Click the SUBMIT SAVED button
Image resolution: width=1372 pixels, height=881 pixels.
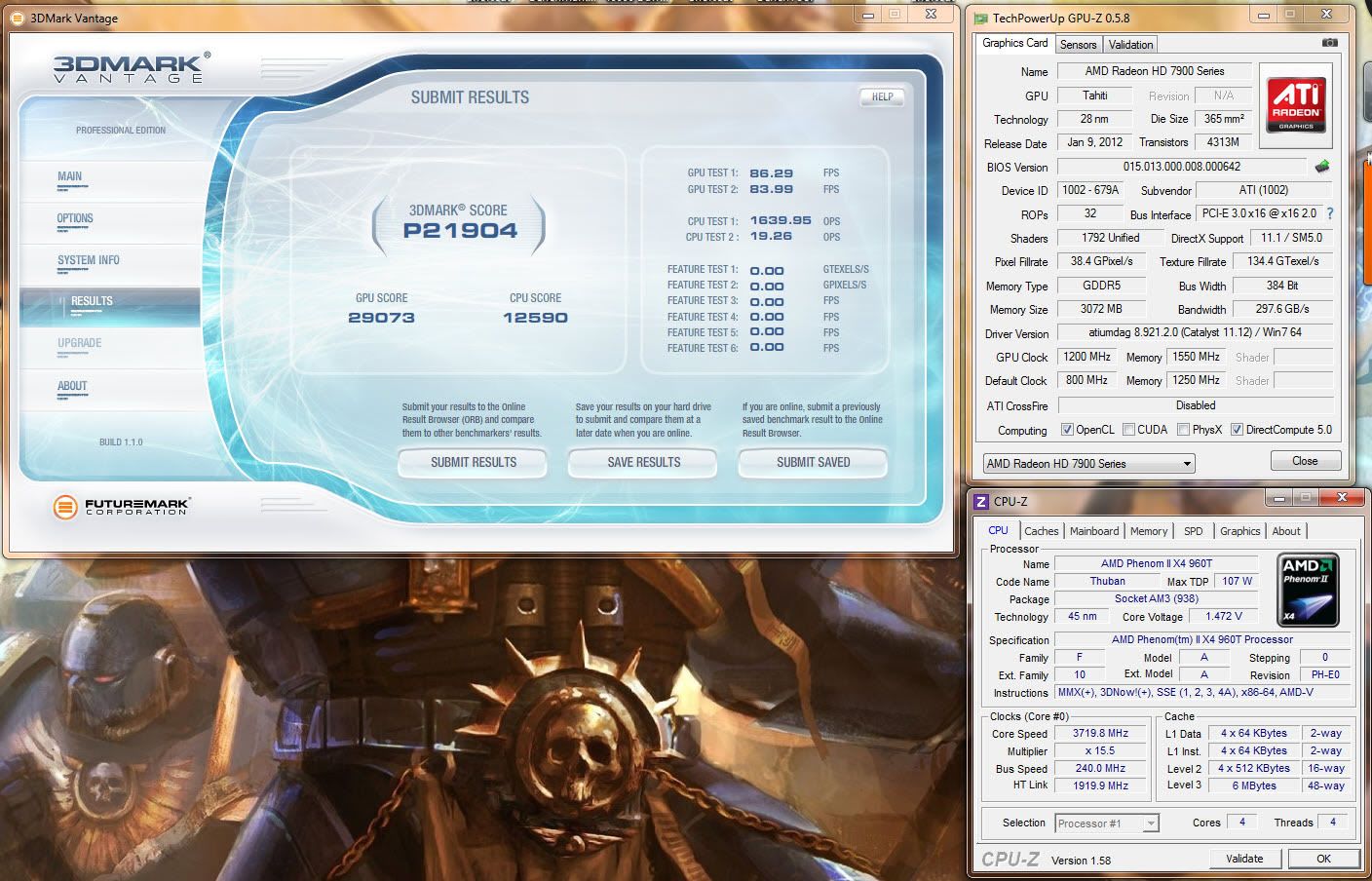[x=813, y=463]
